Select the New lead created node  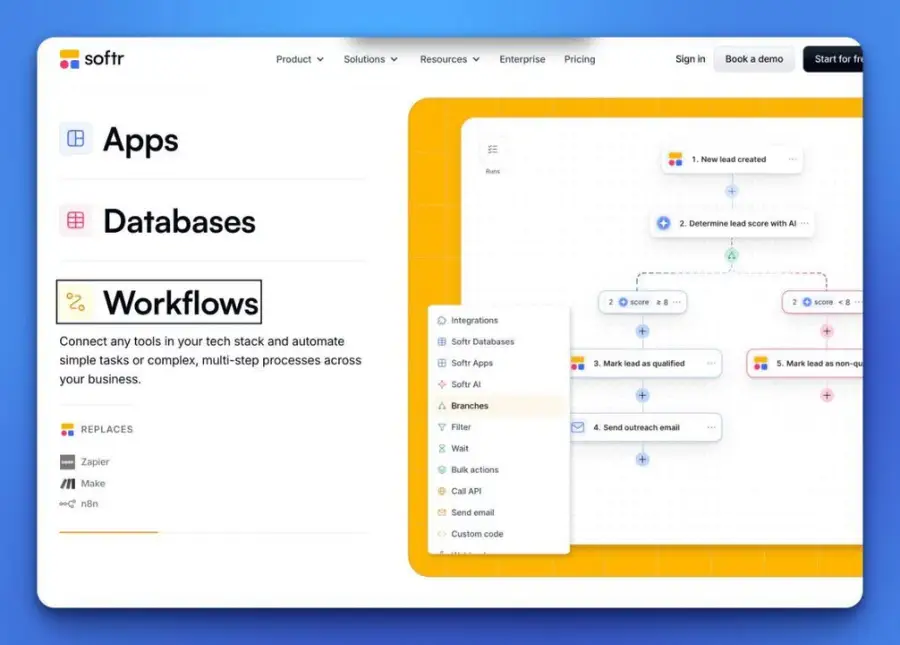pos(732,160)
